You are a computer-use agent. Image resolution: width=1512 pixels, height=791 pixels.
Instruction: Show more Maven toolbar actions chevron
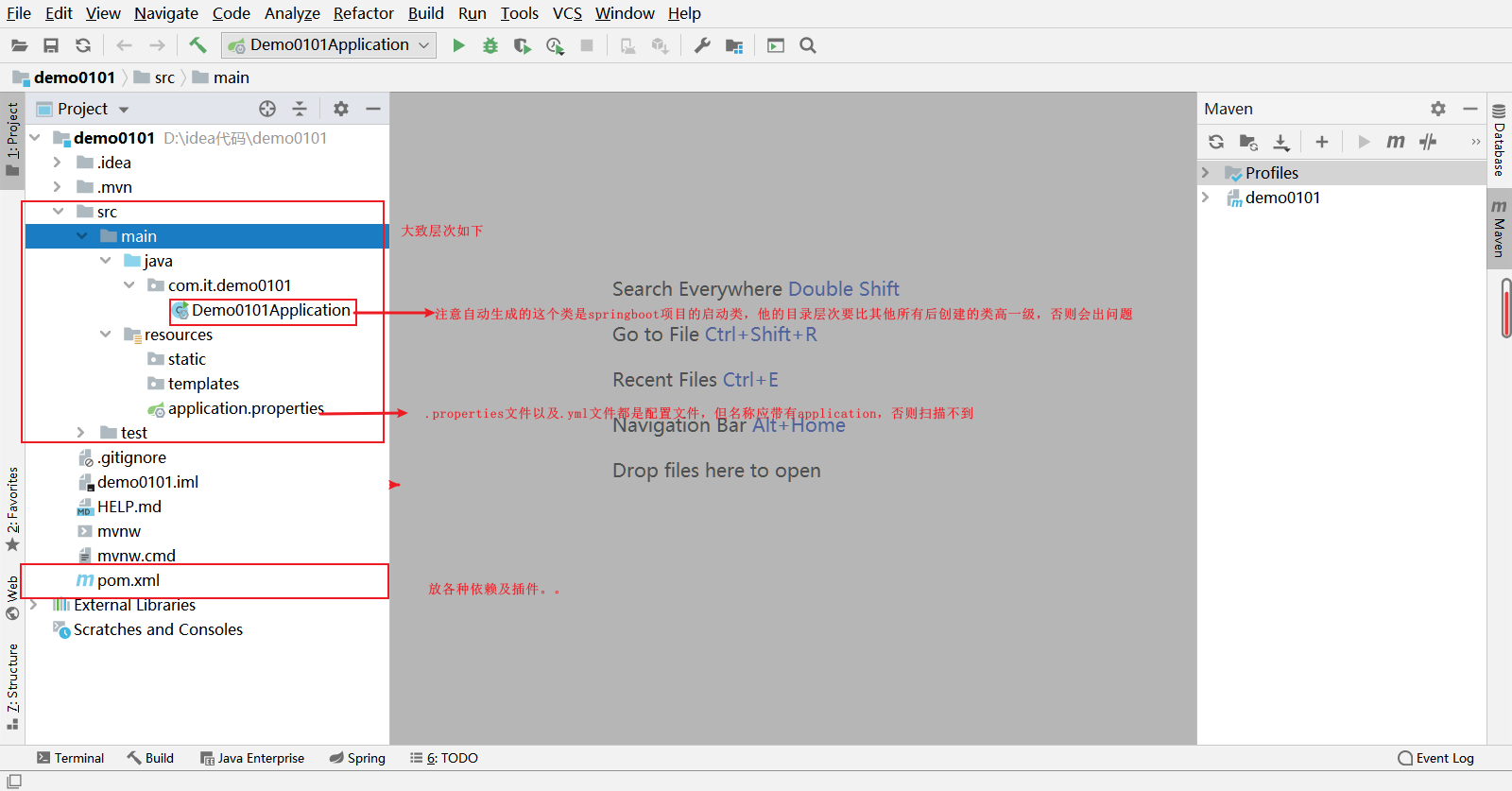pos(1476,142)
